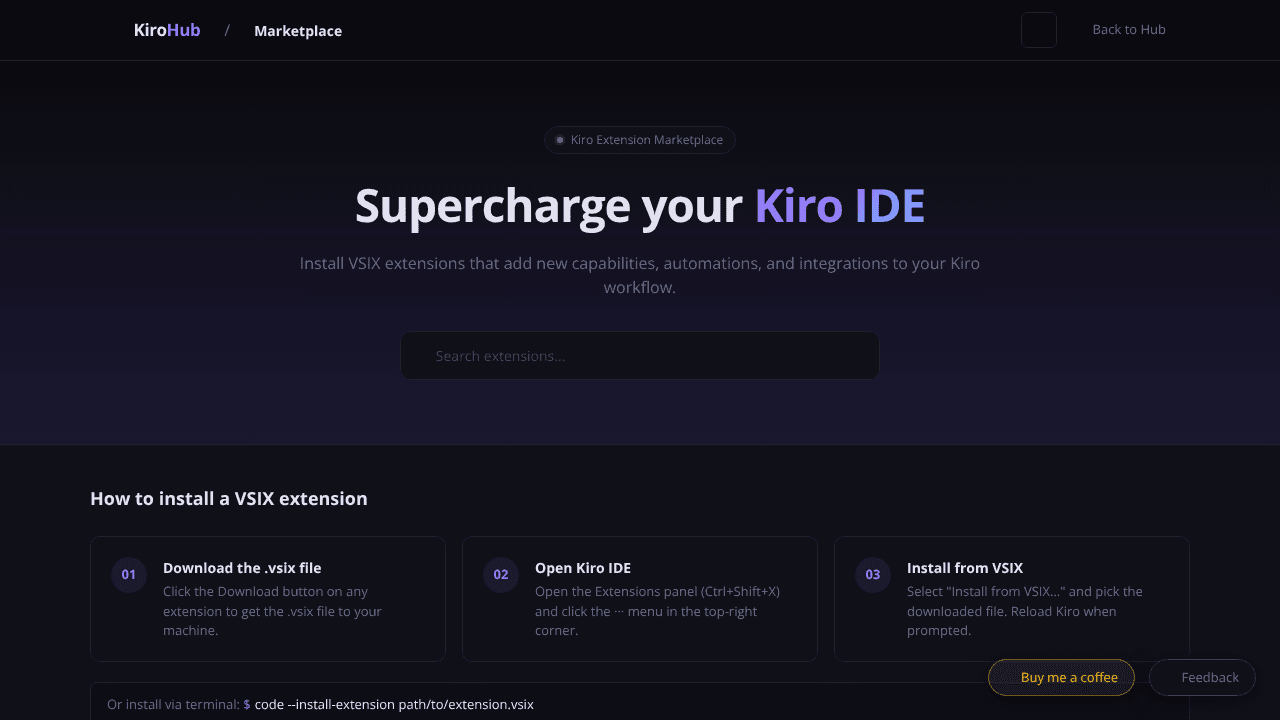Click the How to install a VSIX extension heading
Image resolution: width=1280 pixels, height=720 pixels.
coord(229,498)
